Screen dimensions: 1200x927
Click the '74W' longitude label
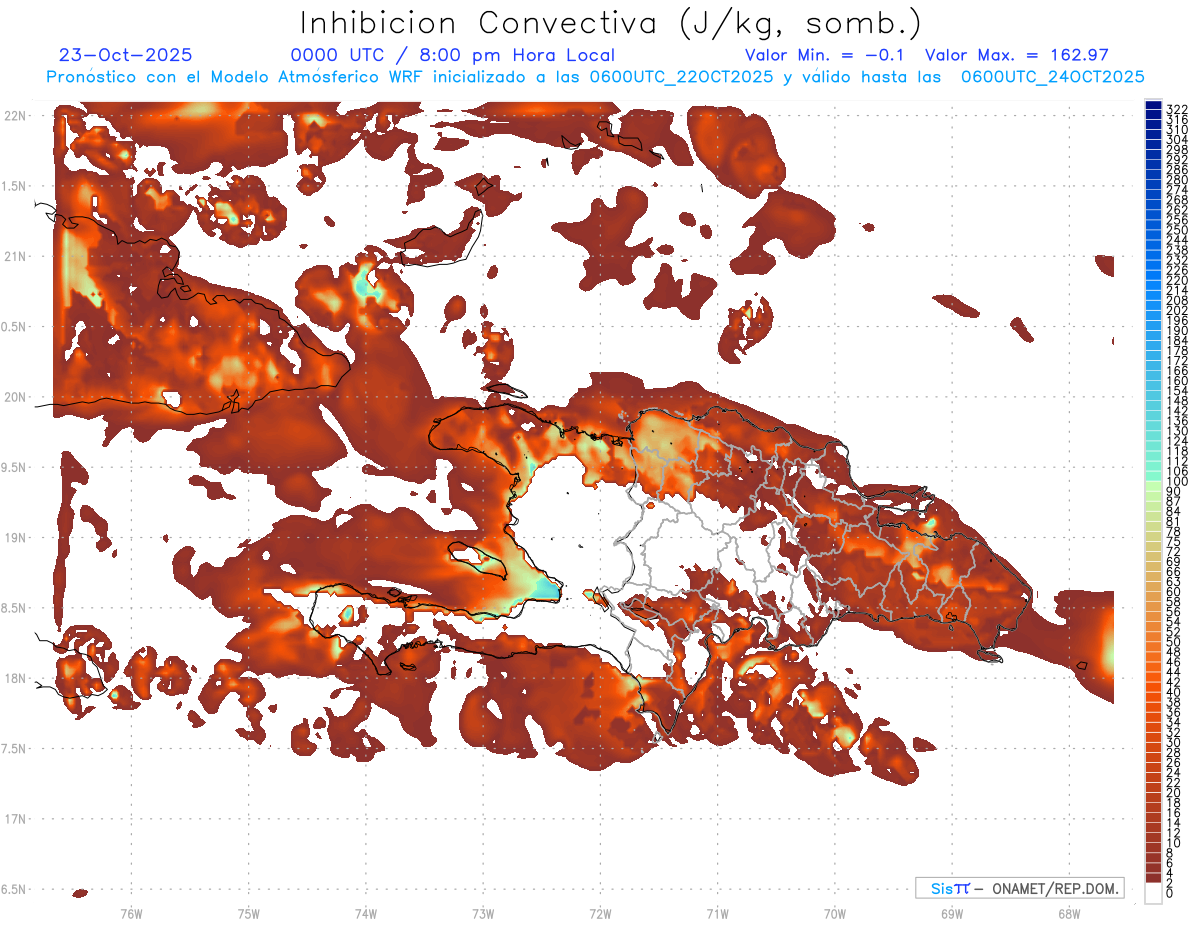tap(365, 913)
